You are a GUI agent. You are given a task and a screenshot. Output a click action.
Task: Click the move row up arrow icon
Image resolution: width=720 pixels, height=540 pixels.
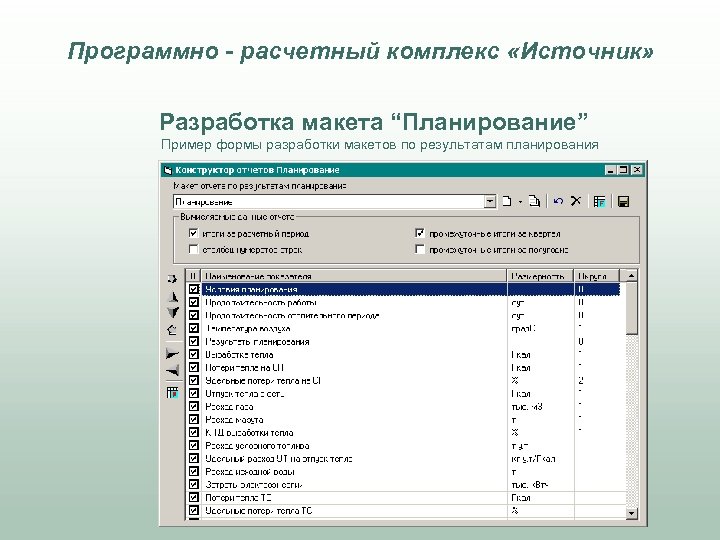point(173,297)
